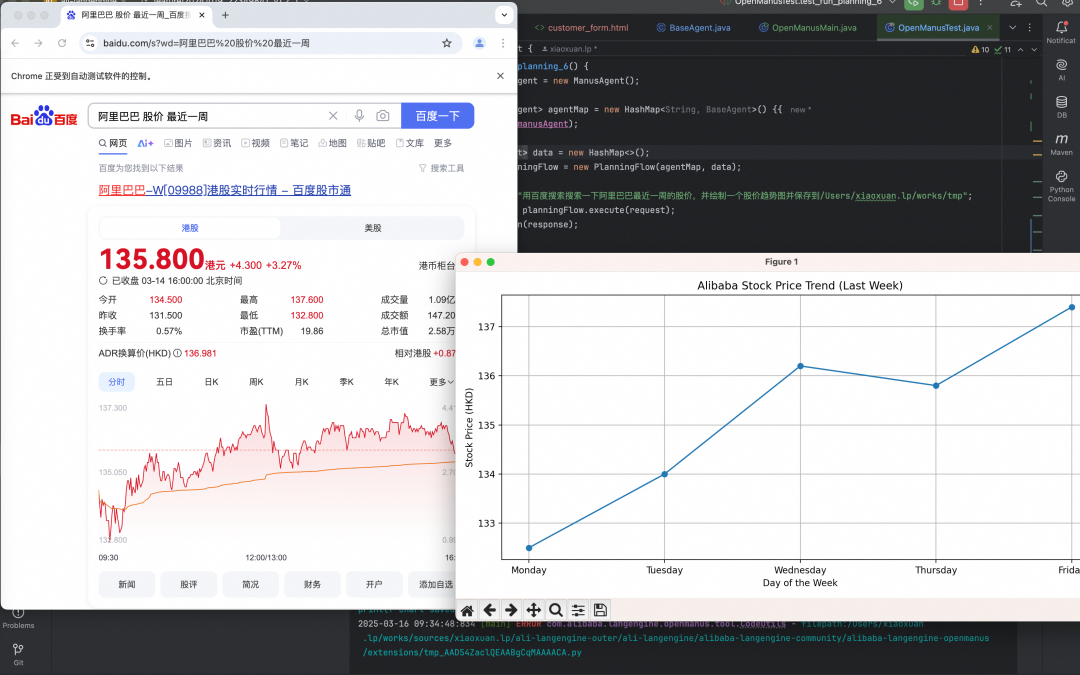This screenshot has height=675, width=1080.
Task: Open Configure subplots in Figure 1
Action: pos(578,610)
